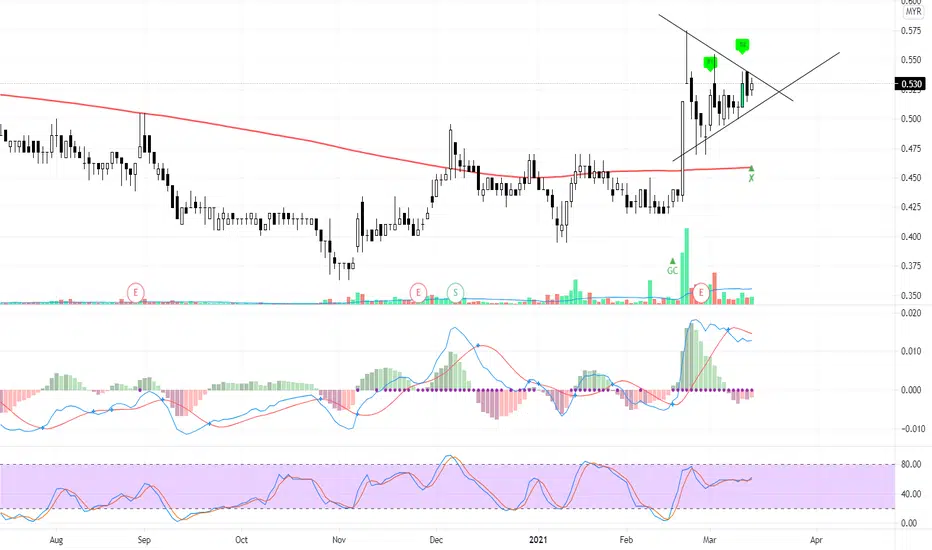Click the 40.00 stochastic axis value

(911, 494)
